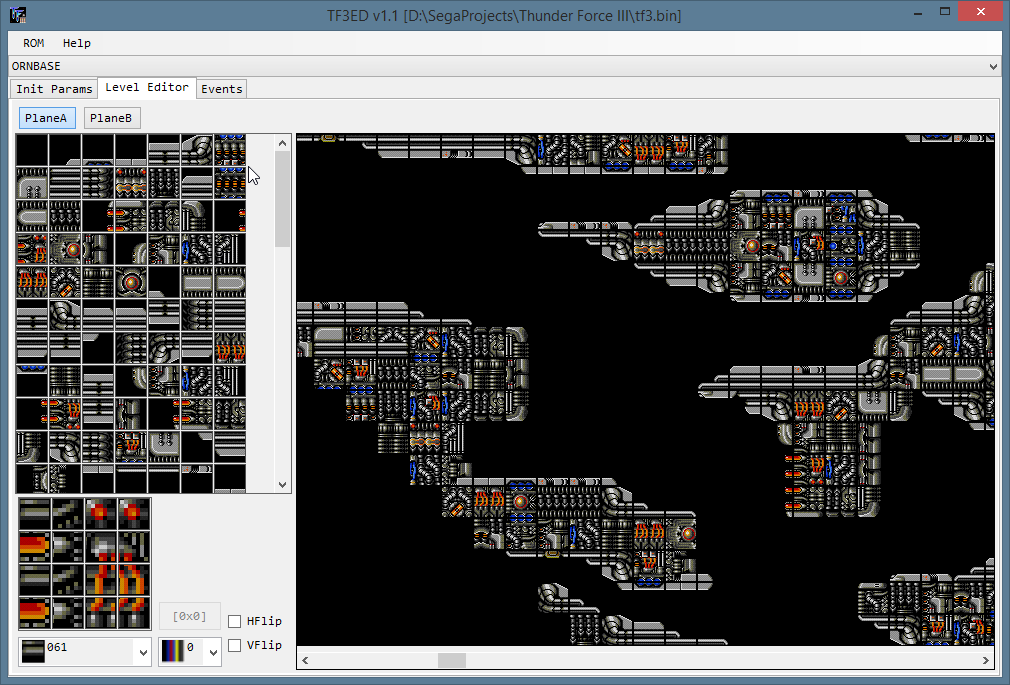Image resolution: width=1010 pixels, height=685 pixels.
Task: Maximize the TF3ED window
Action: pyautogui.click(x=945, y=12)
